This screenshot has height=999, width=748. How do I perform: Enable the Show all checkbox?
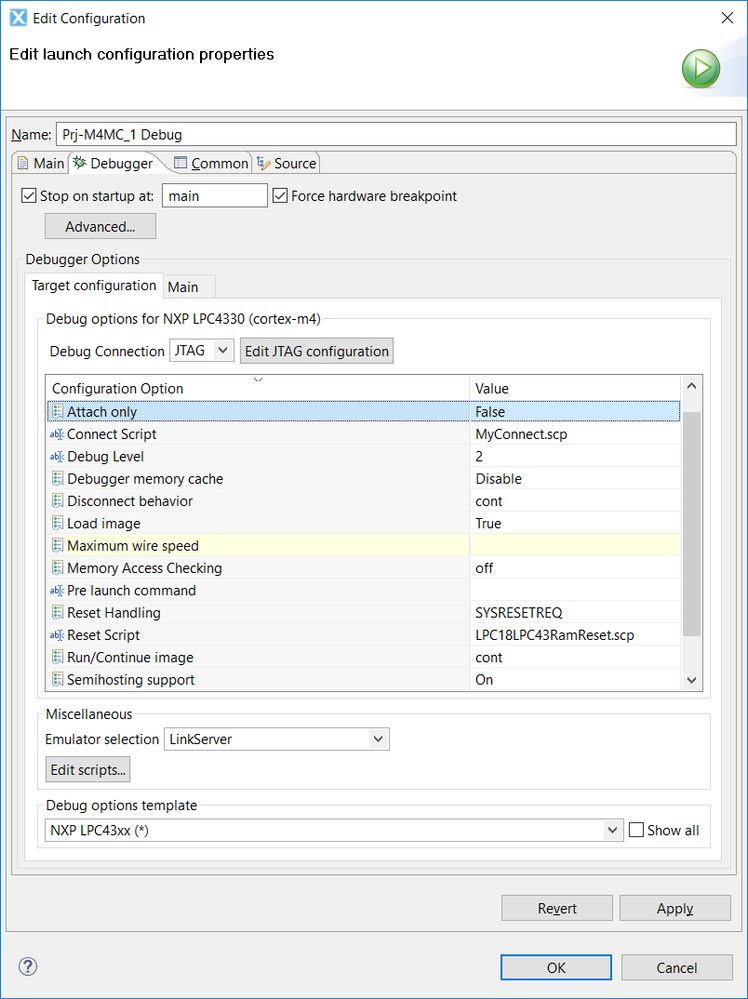637,830
